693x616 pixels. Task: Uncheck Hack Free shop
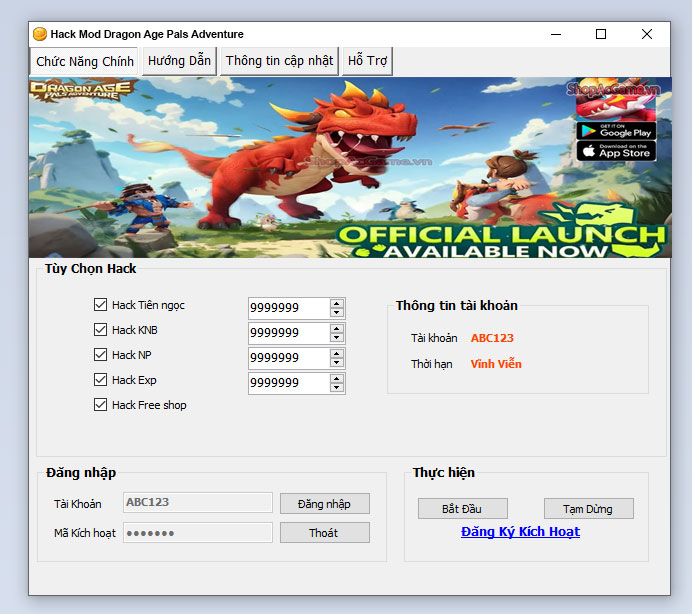point(100,405)
